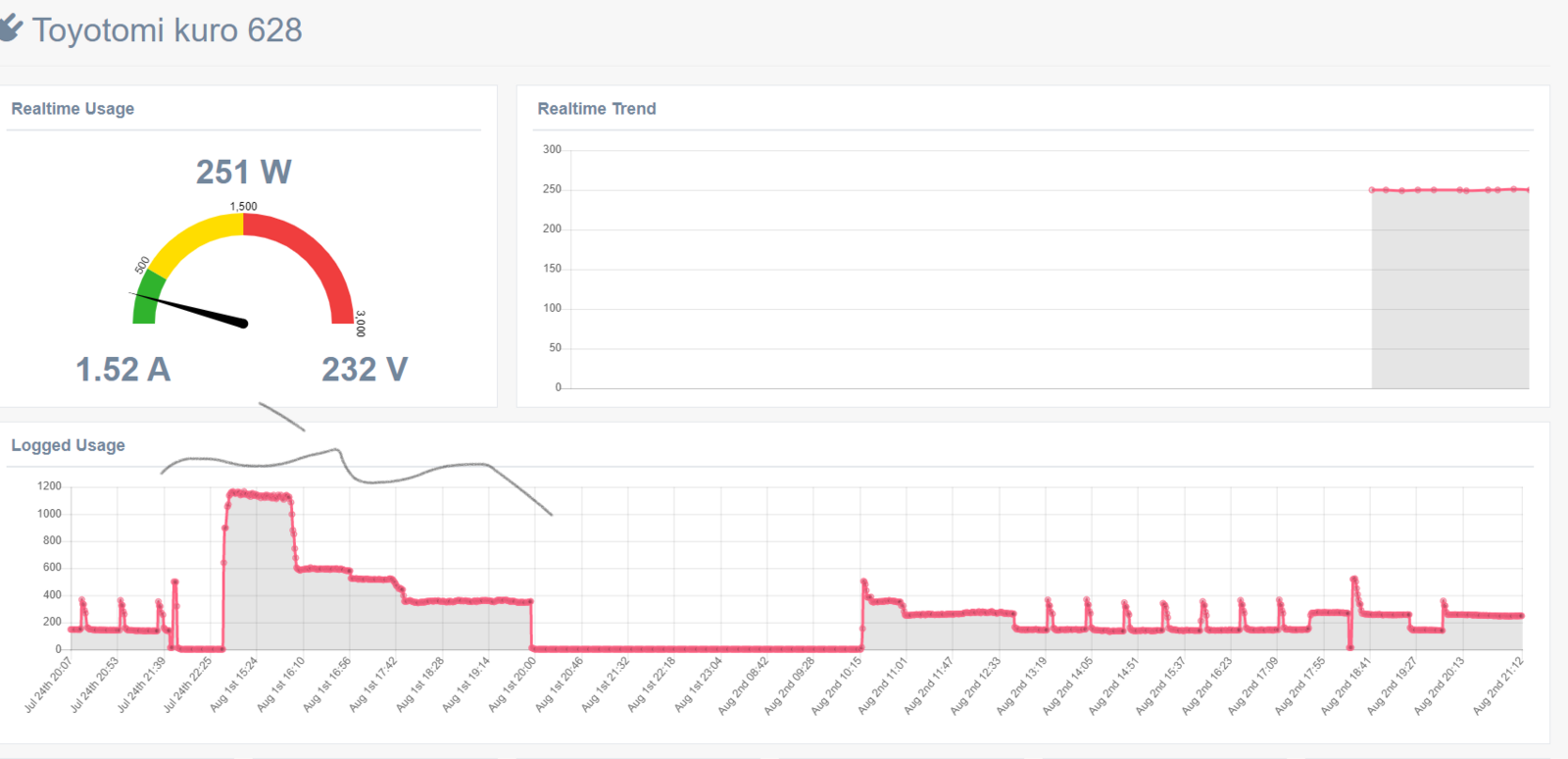Screen dimensions: 1568x759
Task: Select the 251 W power reading
Action: point(244,172)
